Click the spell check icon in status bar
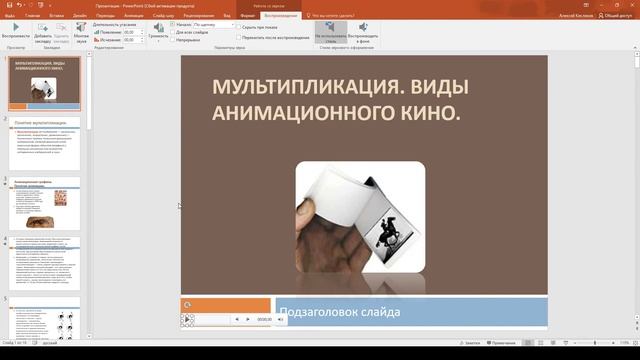 35,343
